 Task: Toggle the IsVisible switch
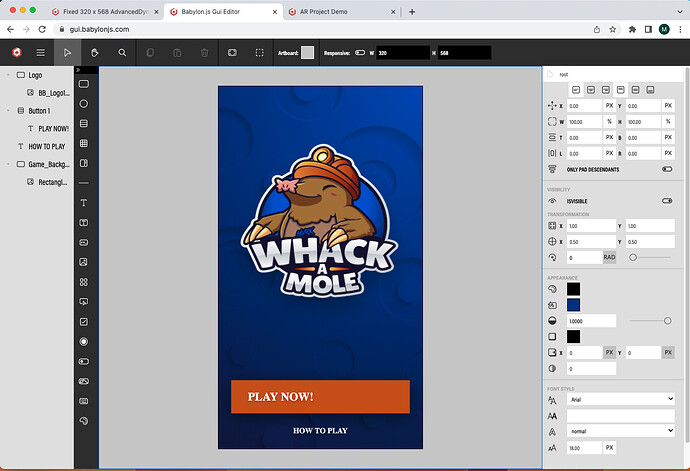point(667,201)
